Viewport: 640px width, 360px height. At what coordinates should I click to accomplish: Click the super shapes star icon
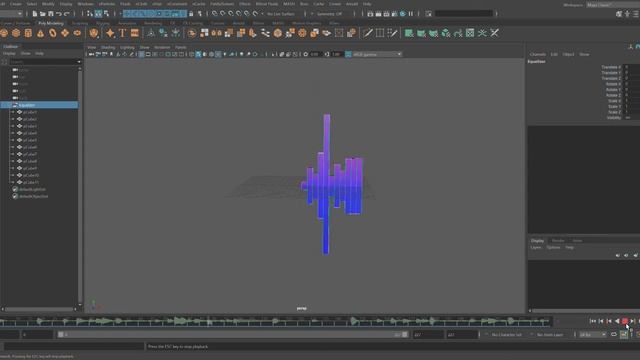point(110,33)
